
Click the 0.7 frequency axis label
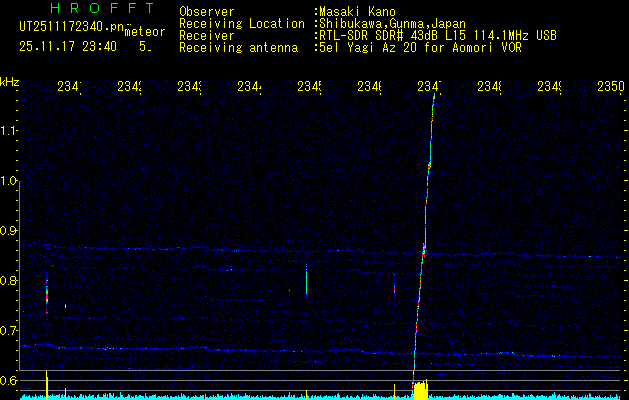pos(9,331)
